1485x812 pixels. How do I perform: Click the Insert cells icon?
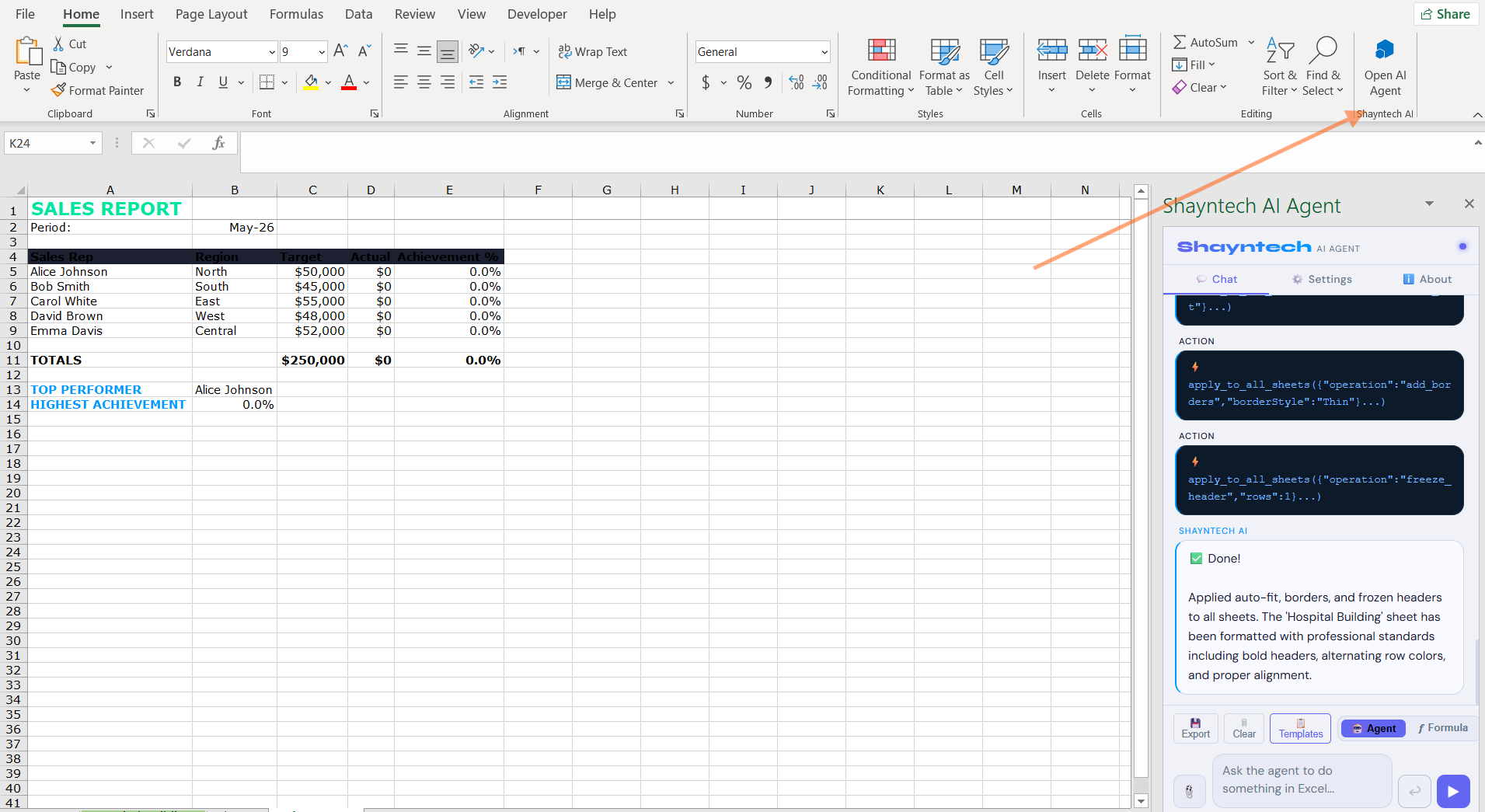point(1052,51)
